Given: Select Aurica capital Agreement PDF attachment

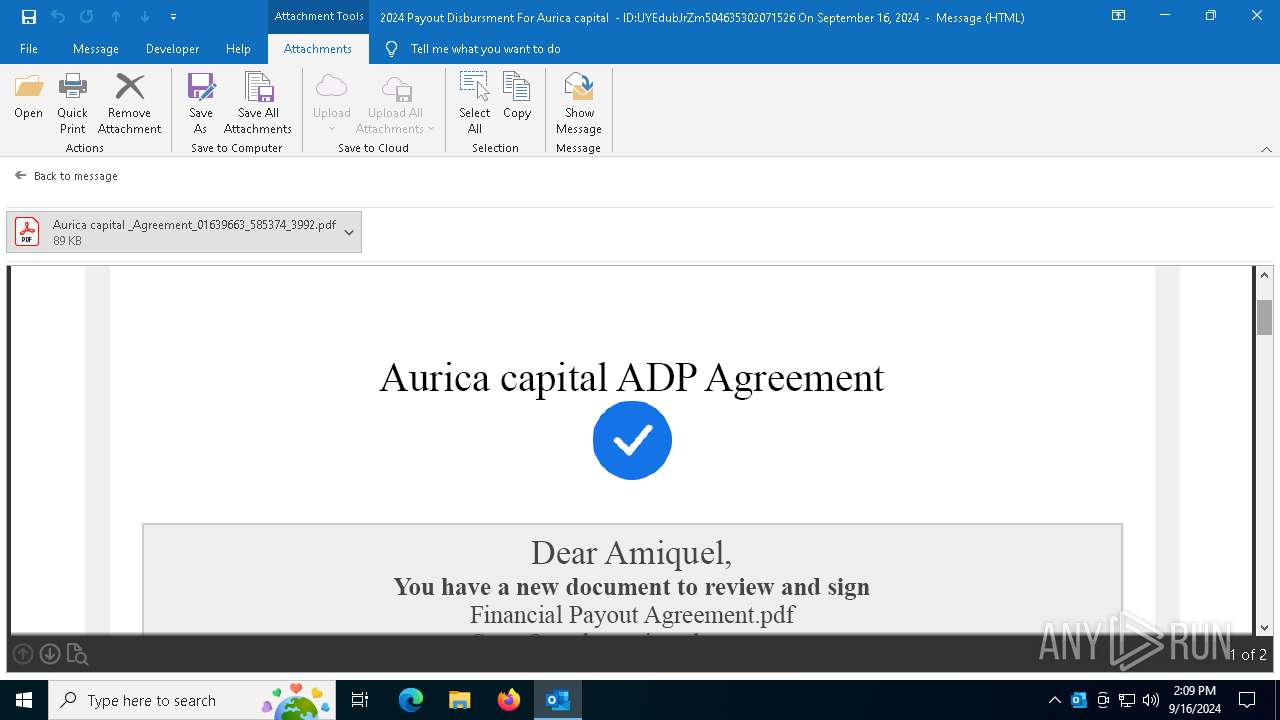Looking at the screenshot, I should click(x=184, y=232).
